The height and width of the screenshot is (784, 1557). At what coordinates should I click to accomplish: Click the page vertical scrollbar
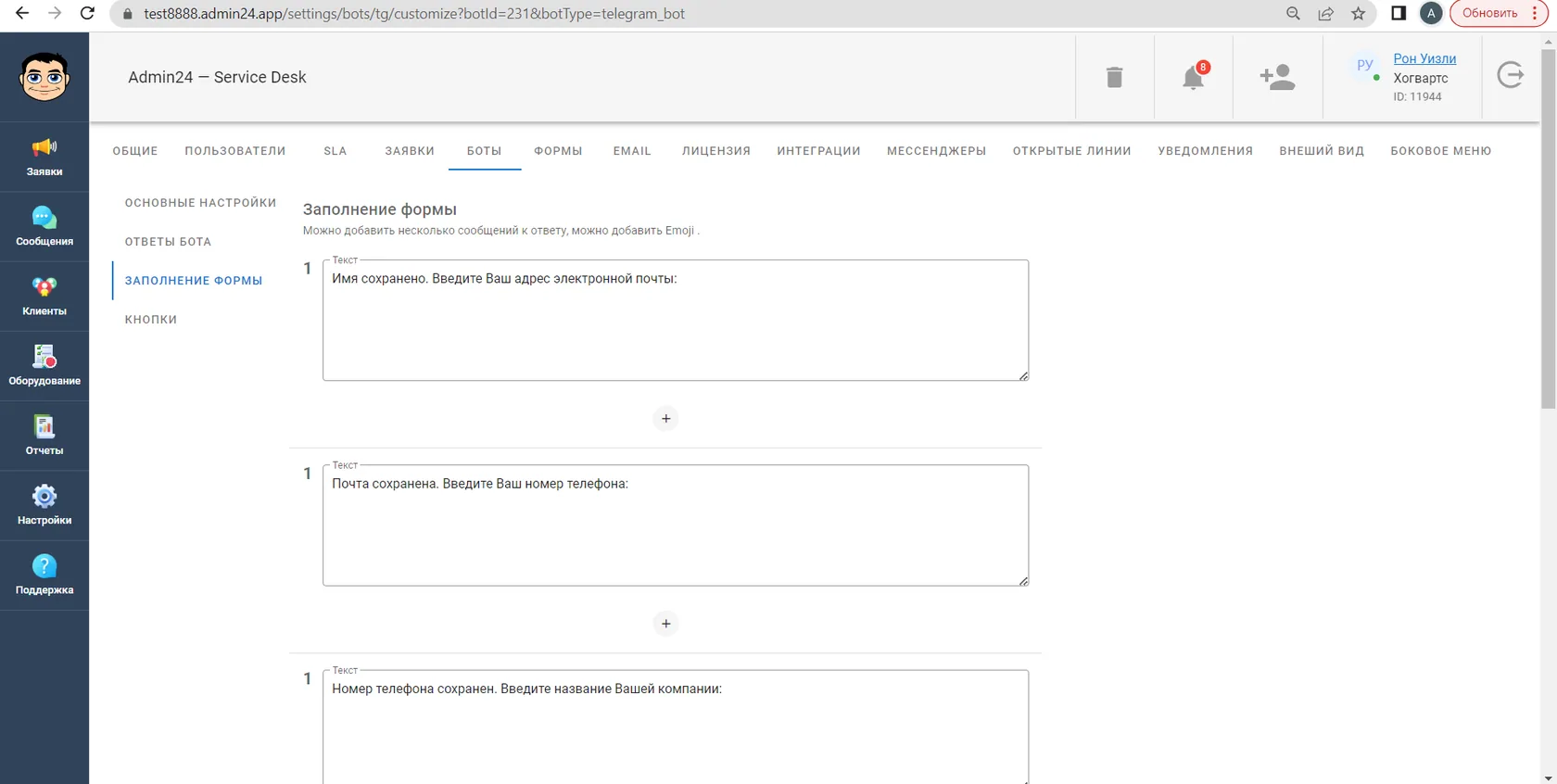point(1549,227)
